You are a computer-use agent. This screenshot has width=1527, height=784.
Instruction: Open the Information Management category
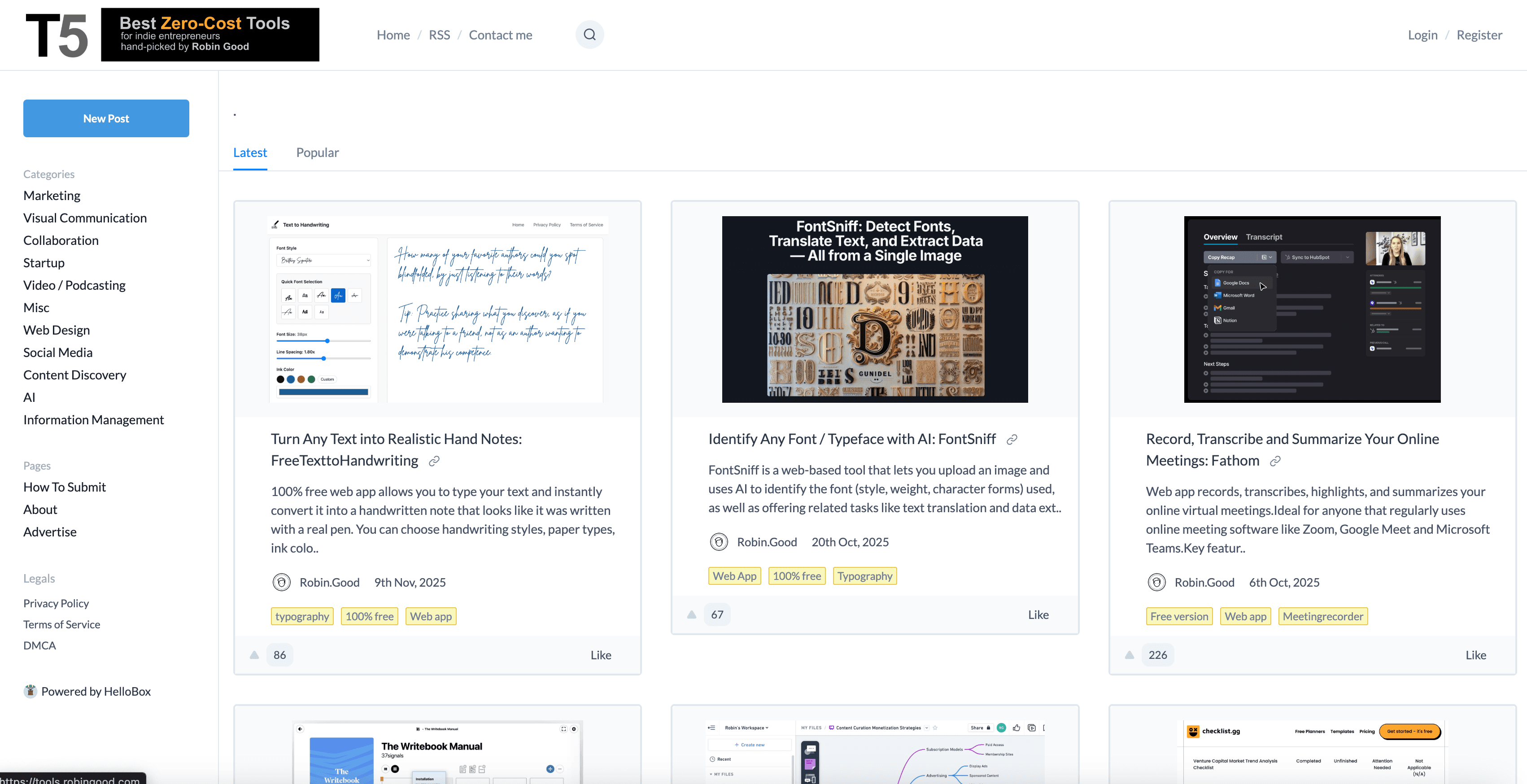click(94, 420)
